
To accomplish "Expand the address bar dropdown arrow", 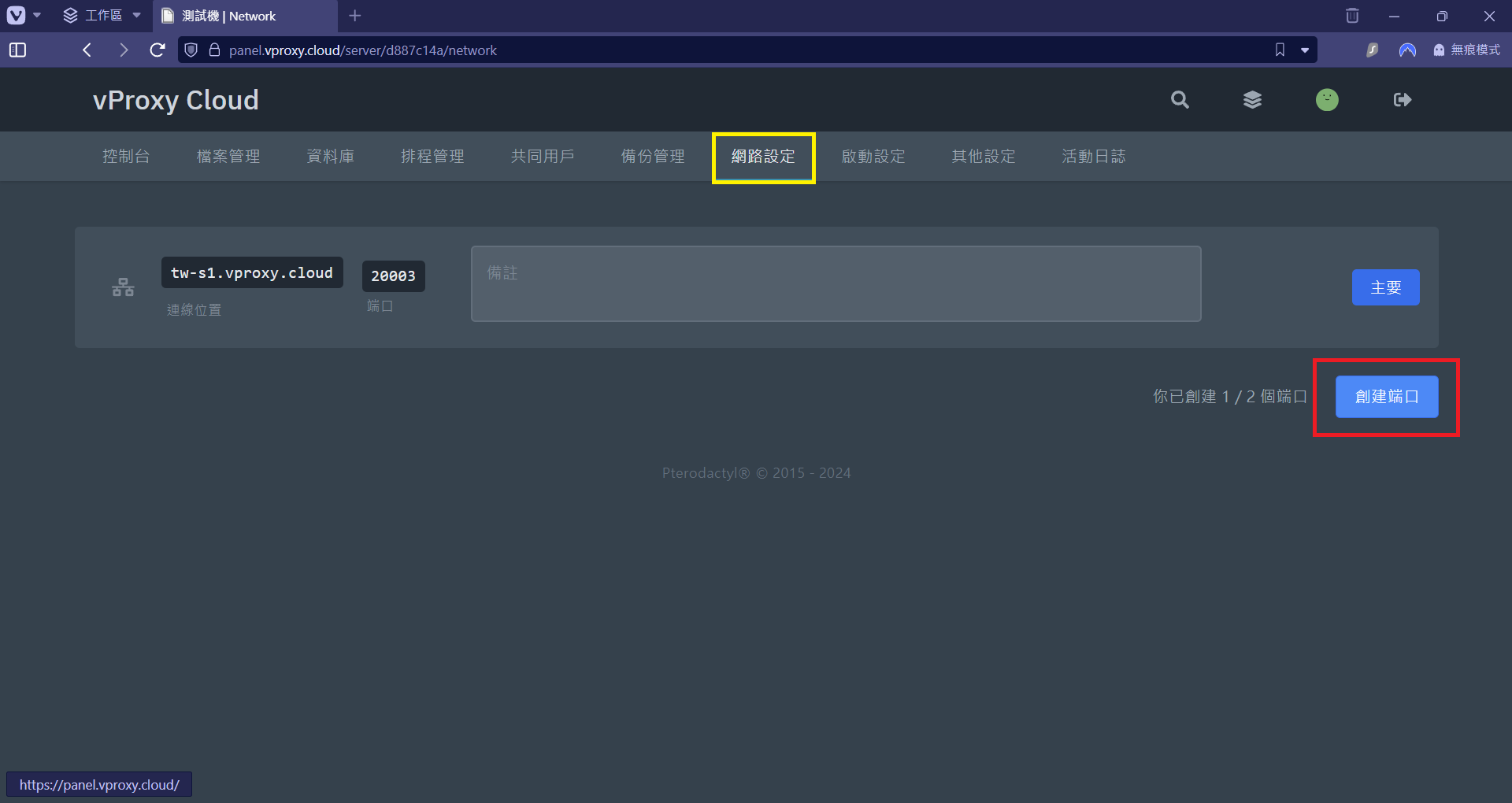I will 1305,50.
